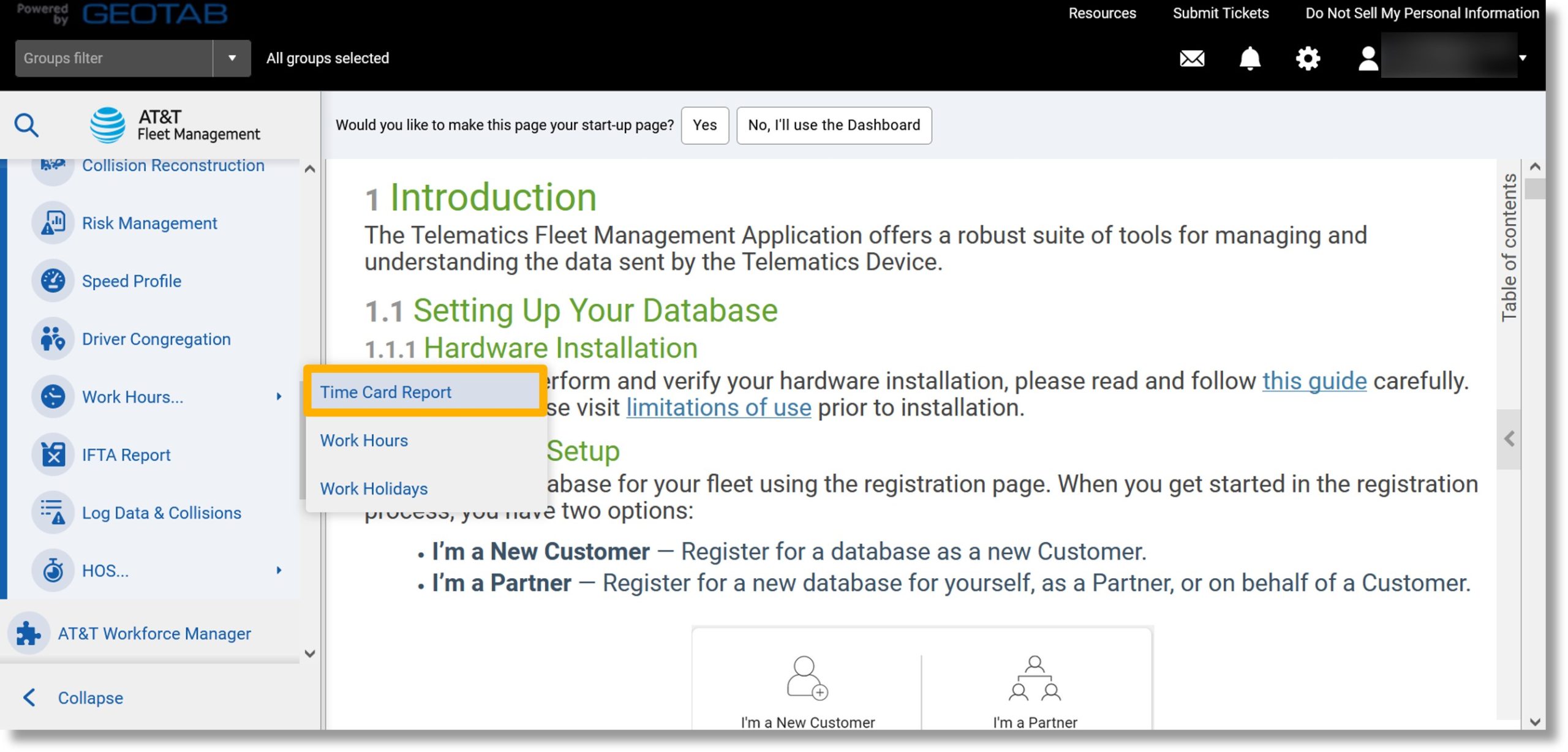
Task: Open Speed Profile in the sidebar
Action: coord(132,281)
